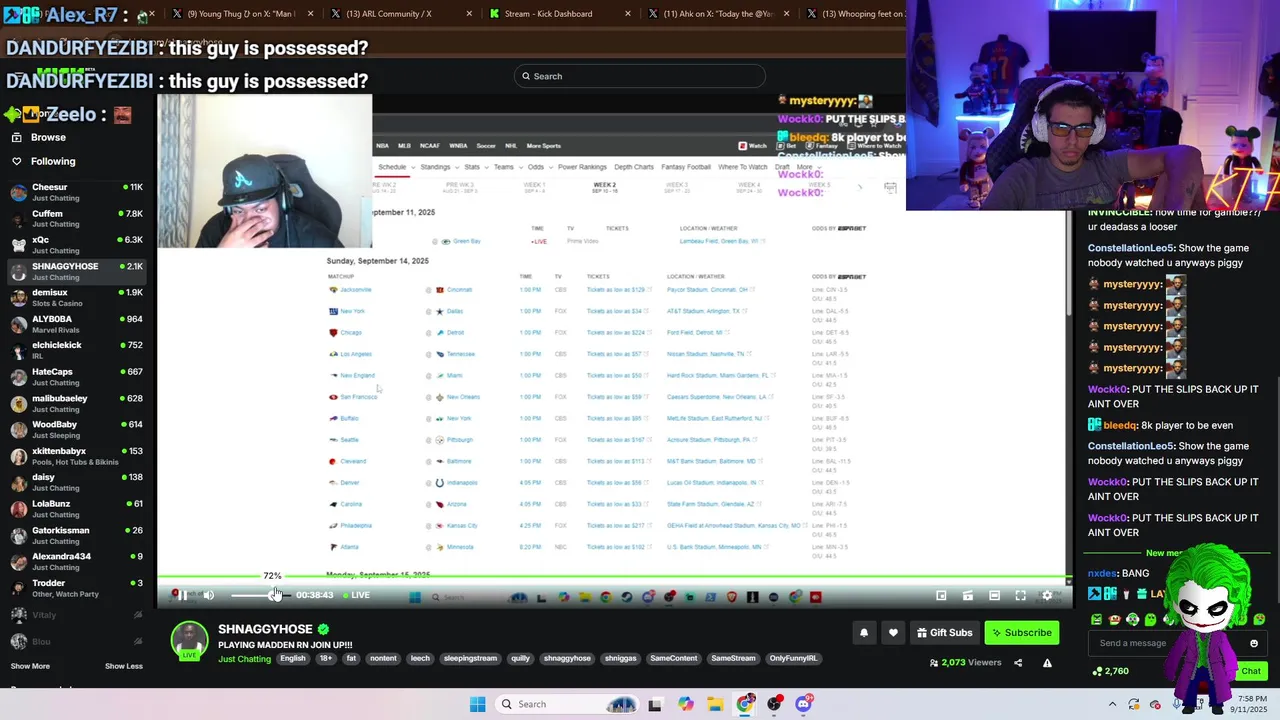Open the ALYBOBA channel in sidebar
This screenshot has width=1280, height=720.
click(x=78, y=324)
